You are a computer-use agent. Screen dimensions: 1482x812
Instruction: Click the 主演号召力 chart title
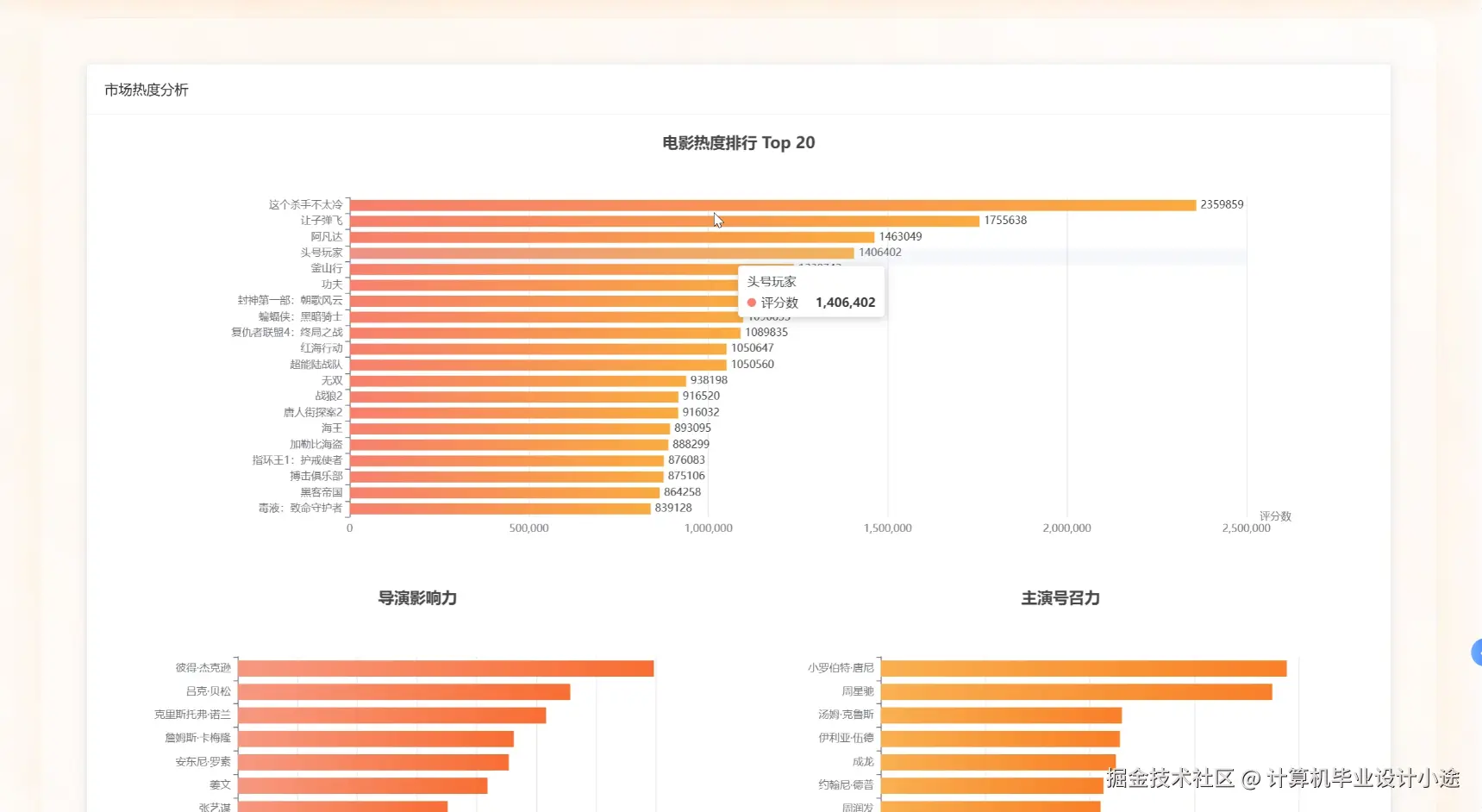tap(1060, 597)
